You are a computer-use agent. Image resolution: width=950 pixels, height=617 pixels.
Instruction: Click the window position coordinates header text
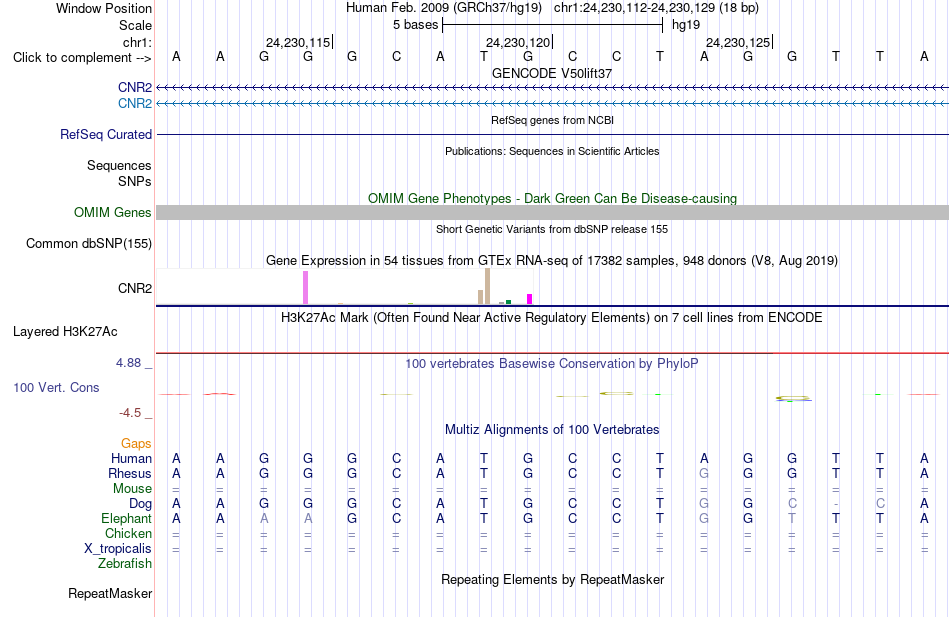552,8
